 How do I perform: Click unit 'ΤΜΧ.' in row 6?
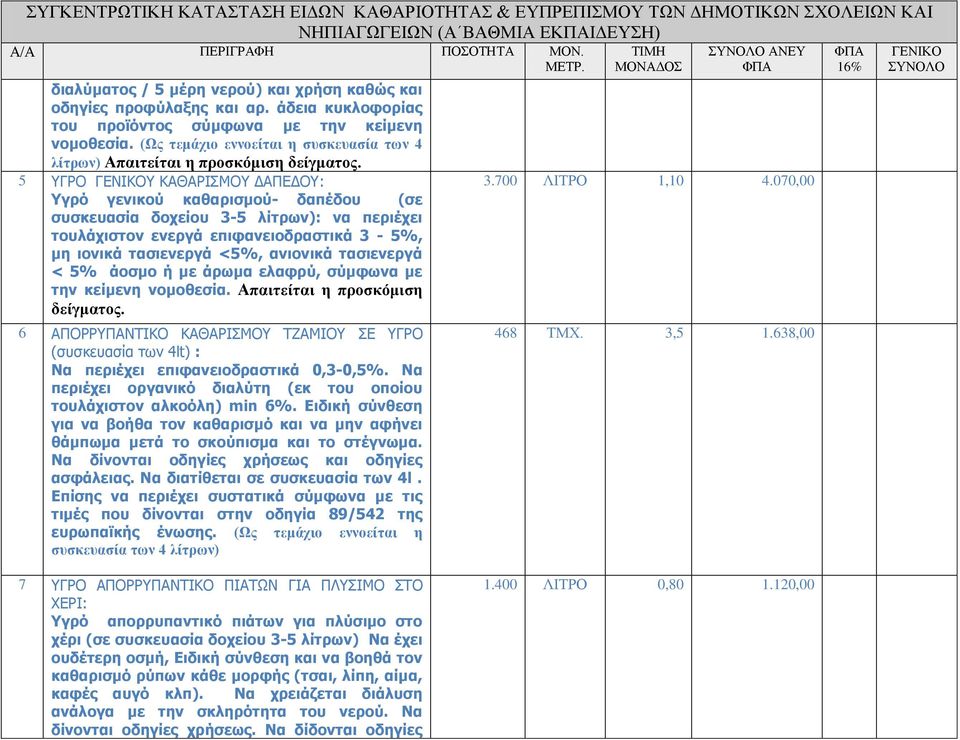point(564,333)
